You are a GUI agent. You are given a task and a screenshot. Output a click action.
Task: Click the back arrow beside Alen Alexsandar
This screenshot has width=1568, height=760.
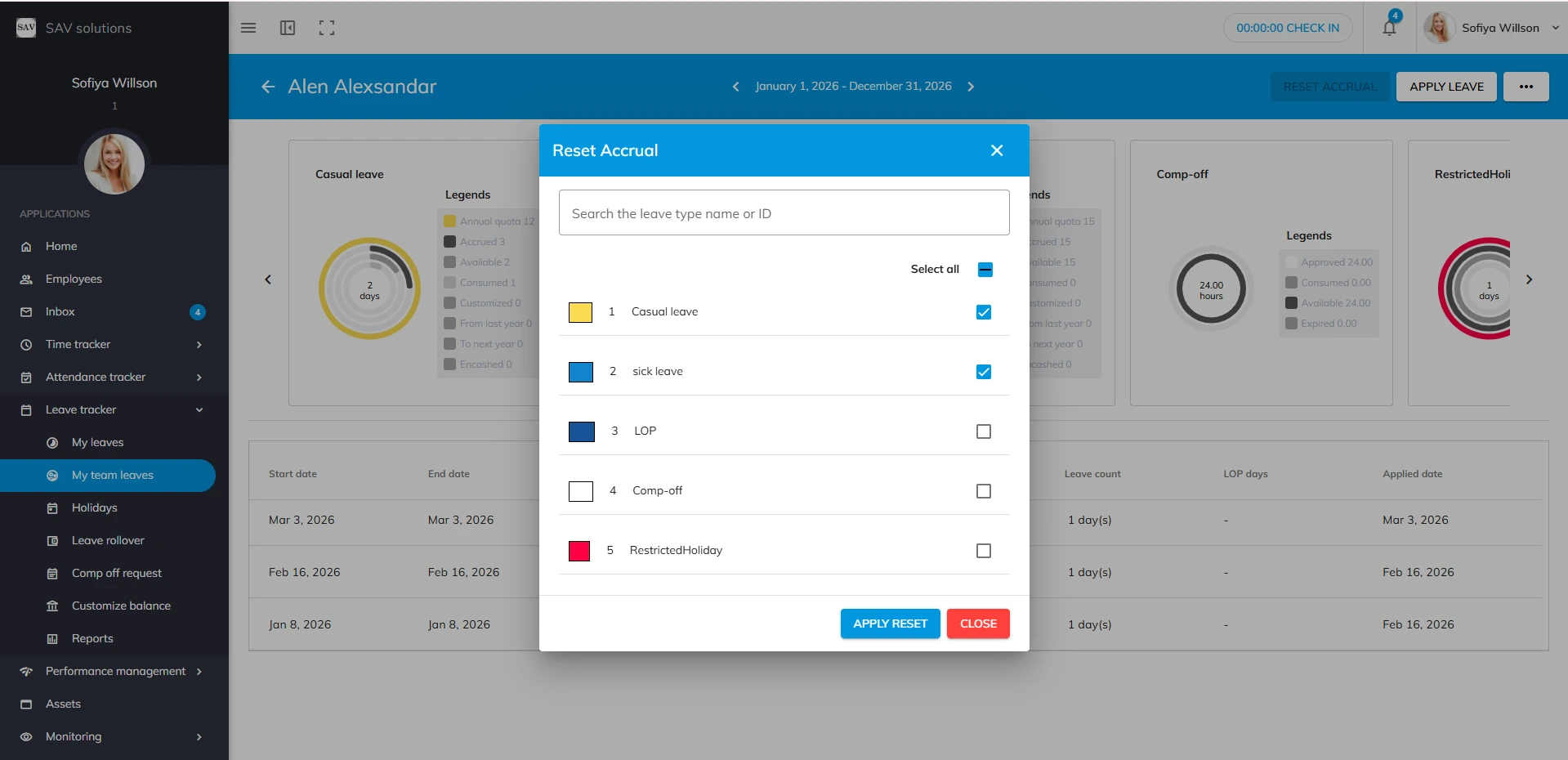click(268, 87)
